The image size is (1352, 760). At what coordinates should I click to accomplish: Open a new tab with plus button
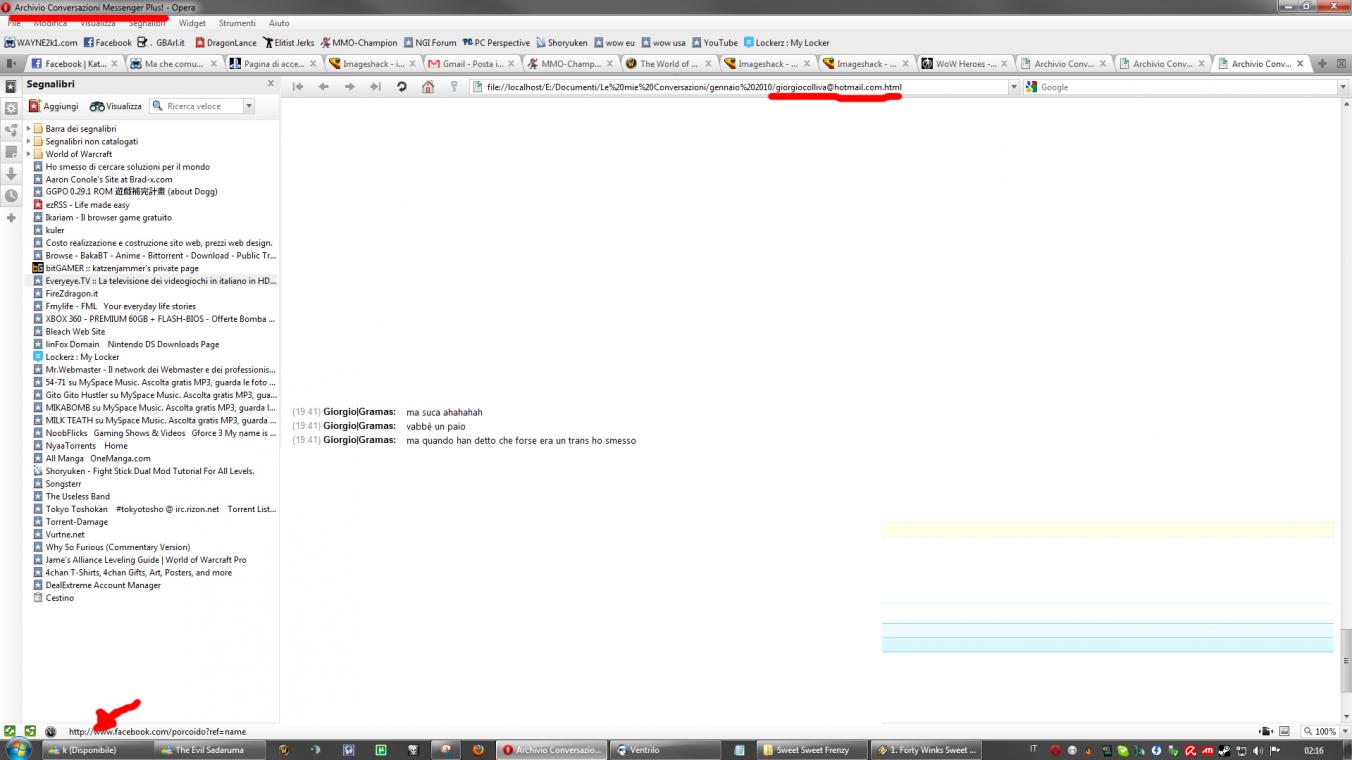(1322, 64)
